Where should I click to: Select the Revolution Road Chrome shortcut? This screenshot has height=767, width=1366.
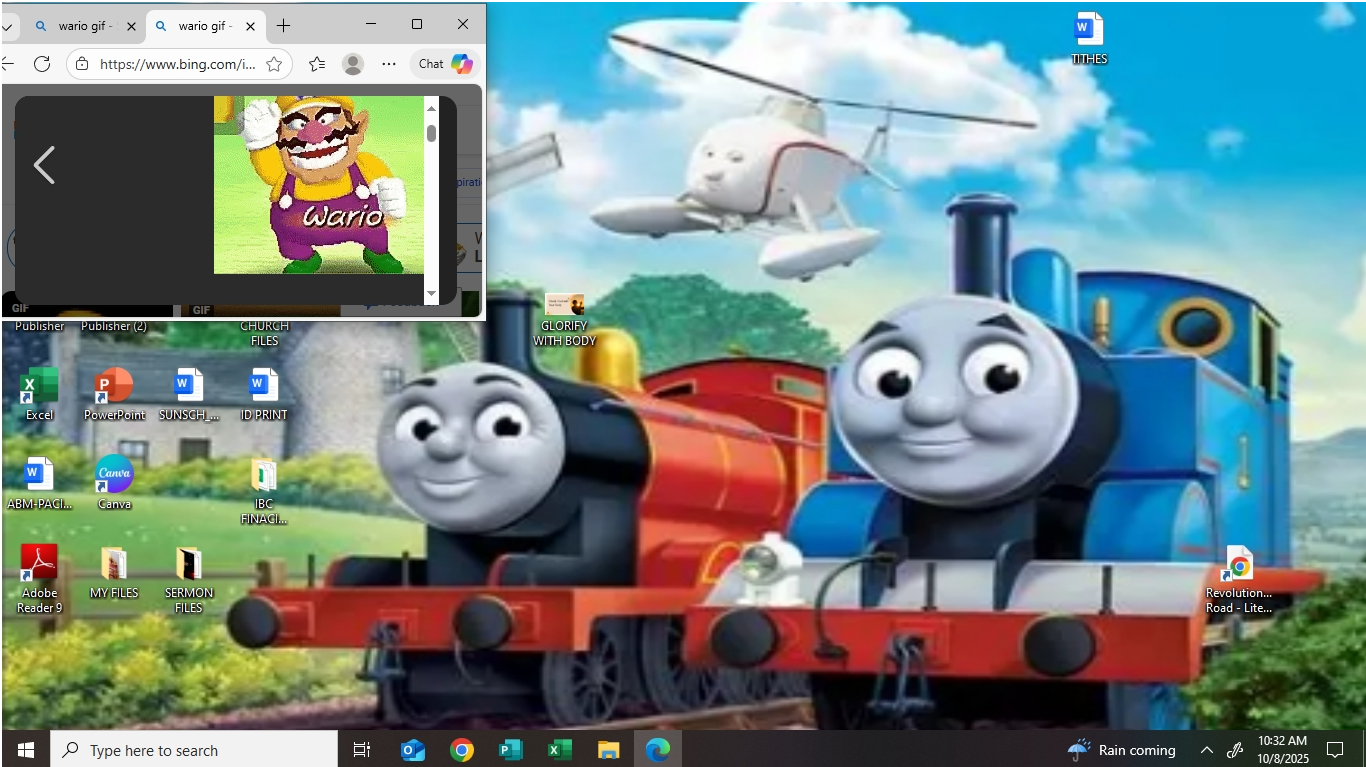tap(1239, 579)
